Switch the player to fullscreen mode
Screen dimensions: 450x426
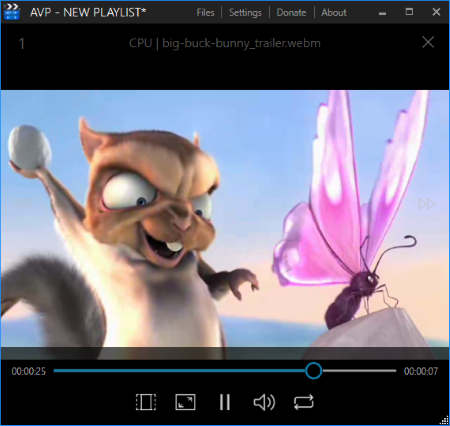pos(185,402)
